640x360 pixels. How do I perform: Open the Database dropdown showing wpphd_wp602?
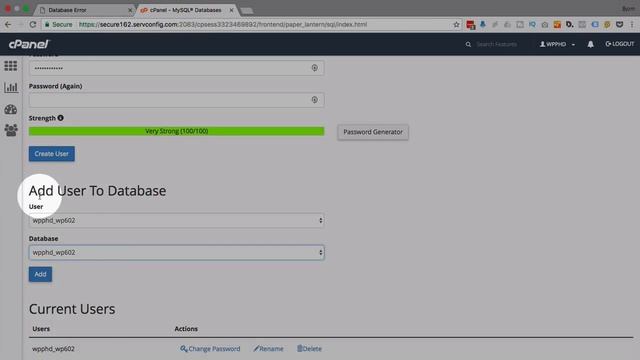176,252
